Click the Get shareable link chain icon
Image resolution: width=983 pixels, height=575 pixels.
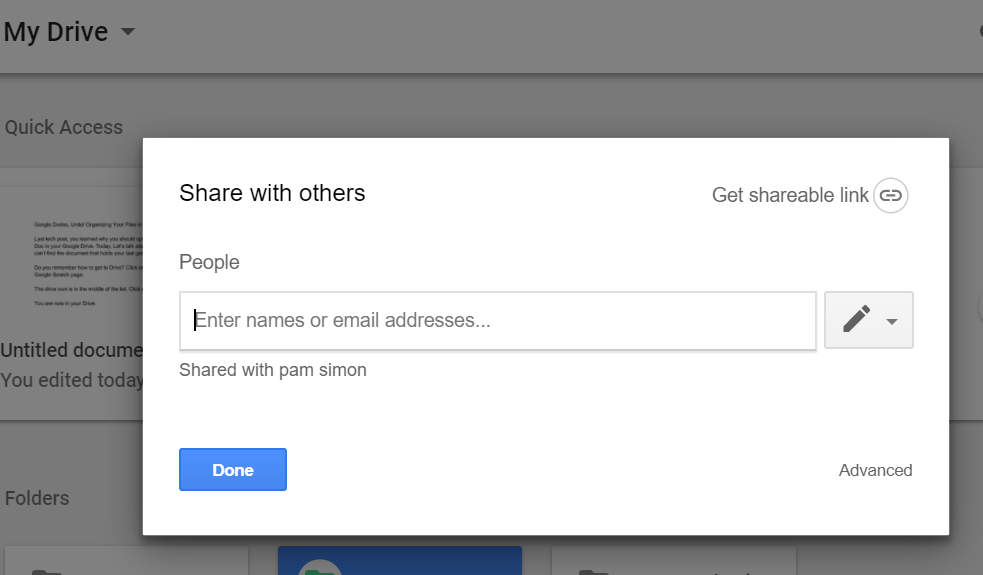tap(890, 196)
